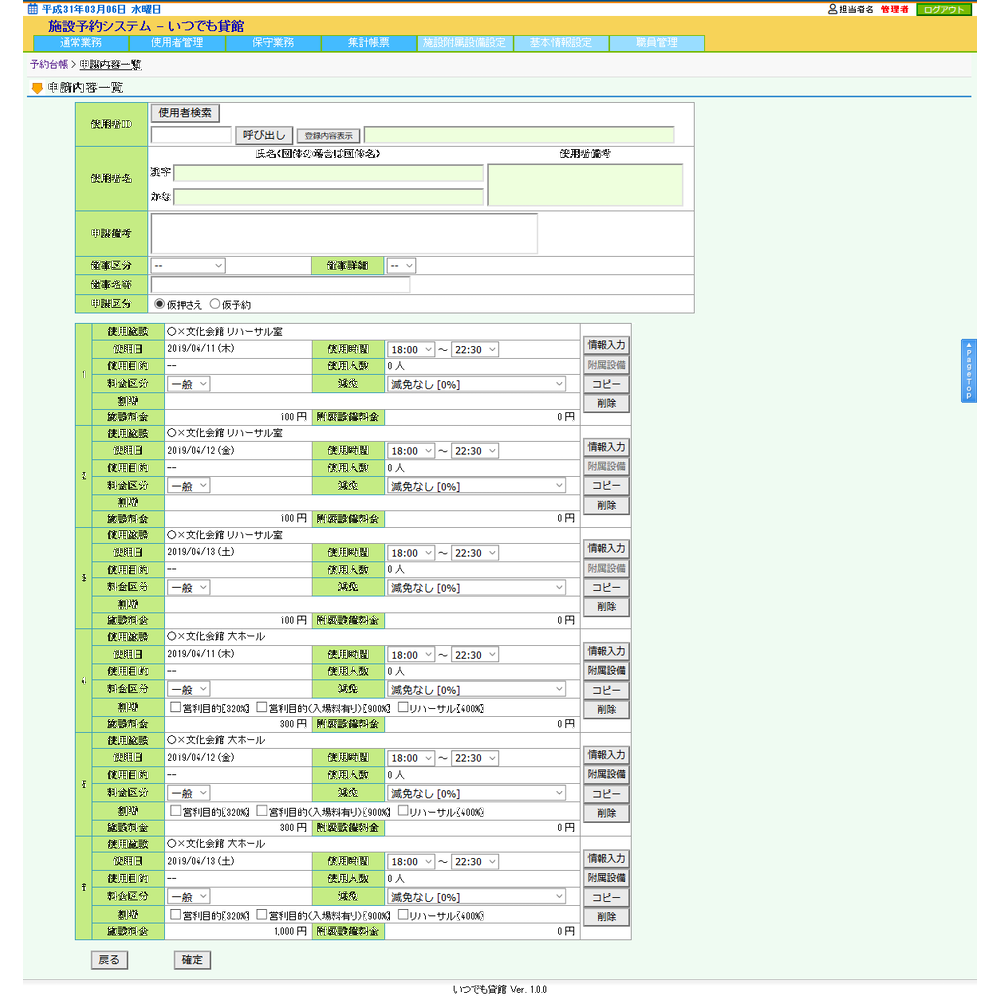Focus the 申請備考 text area
Screen dimensions: 1000x1000
point(344,233)
